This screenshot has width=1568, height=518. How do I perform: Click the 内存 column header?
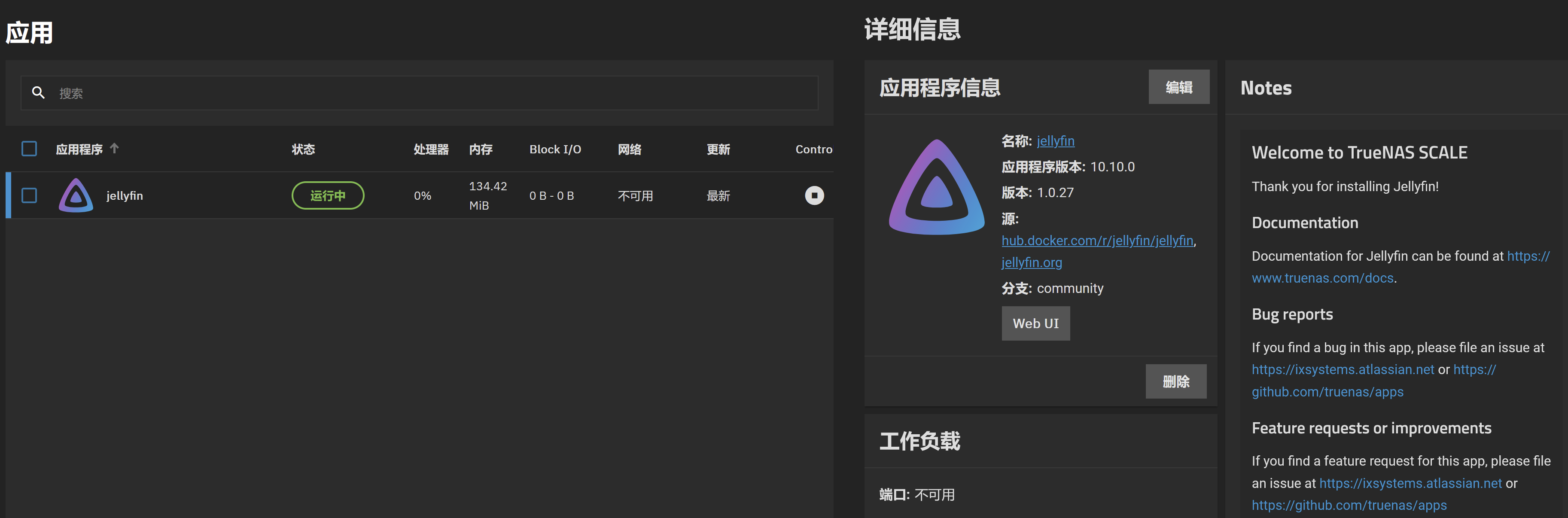tap(480, 149)
